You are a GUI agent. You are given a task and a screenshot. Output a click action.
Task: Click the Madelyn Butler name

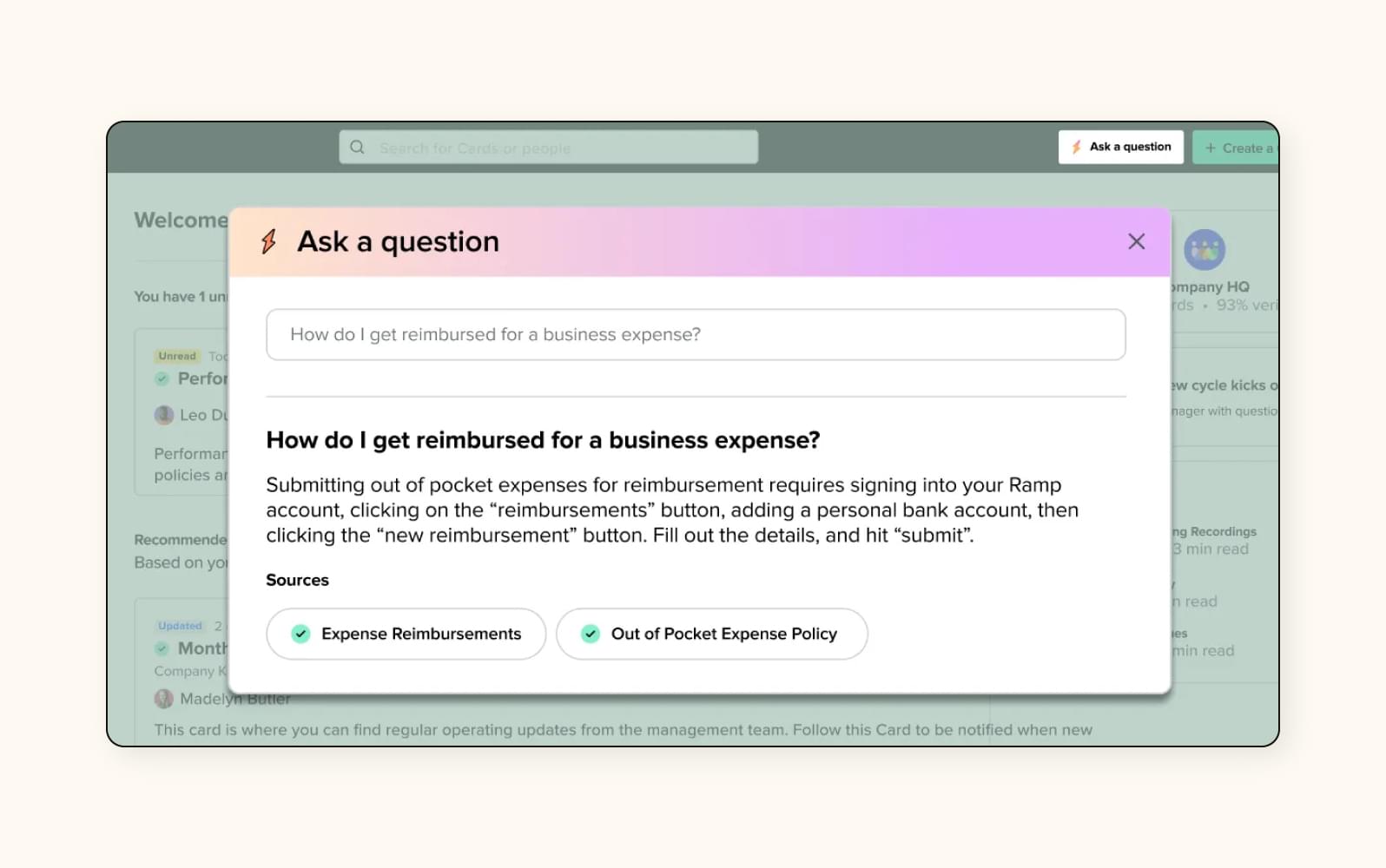[x=235, y=699]
